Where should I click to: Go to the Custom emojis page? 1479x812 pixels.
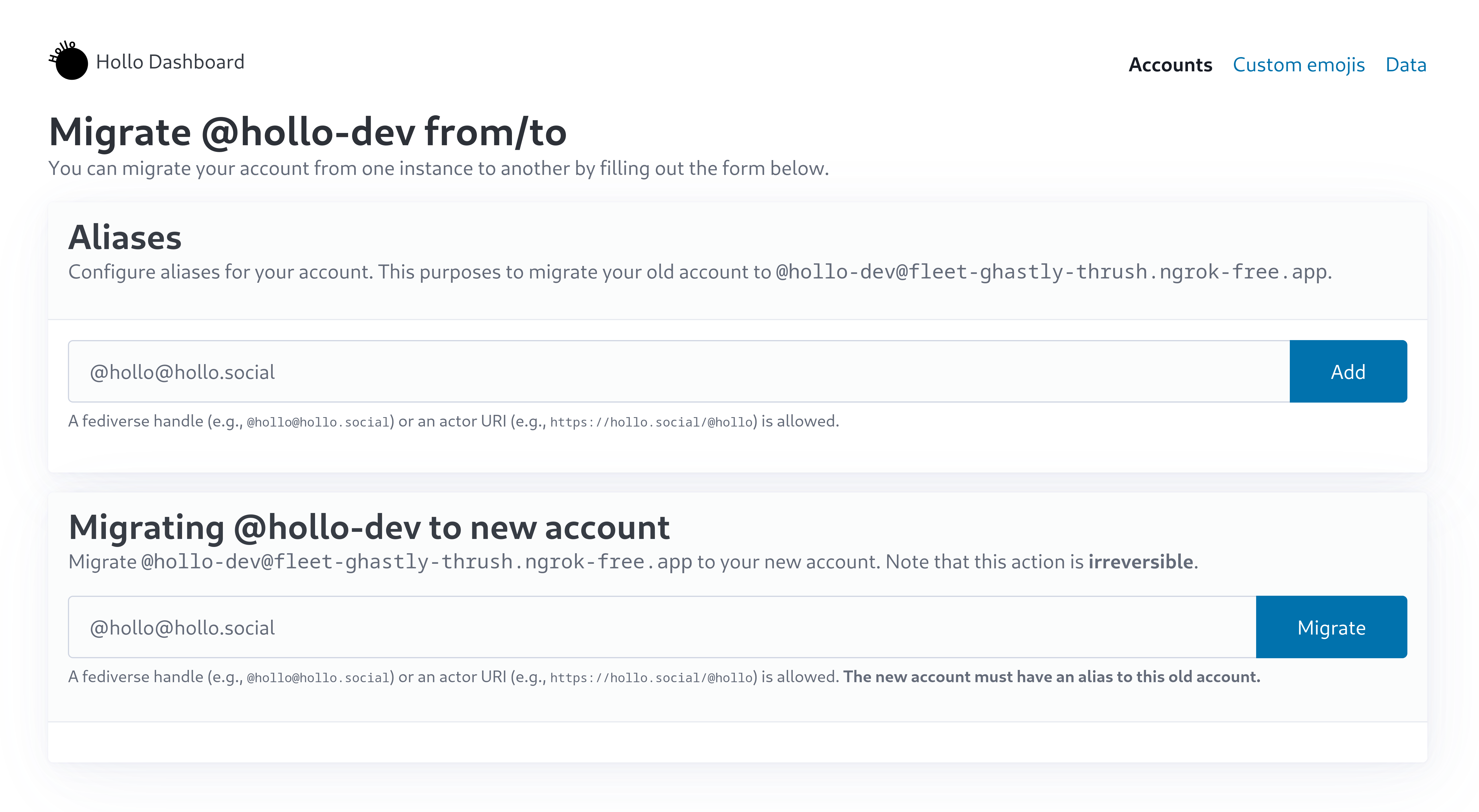click(1298, 65)
